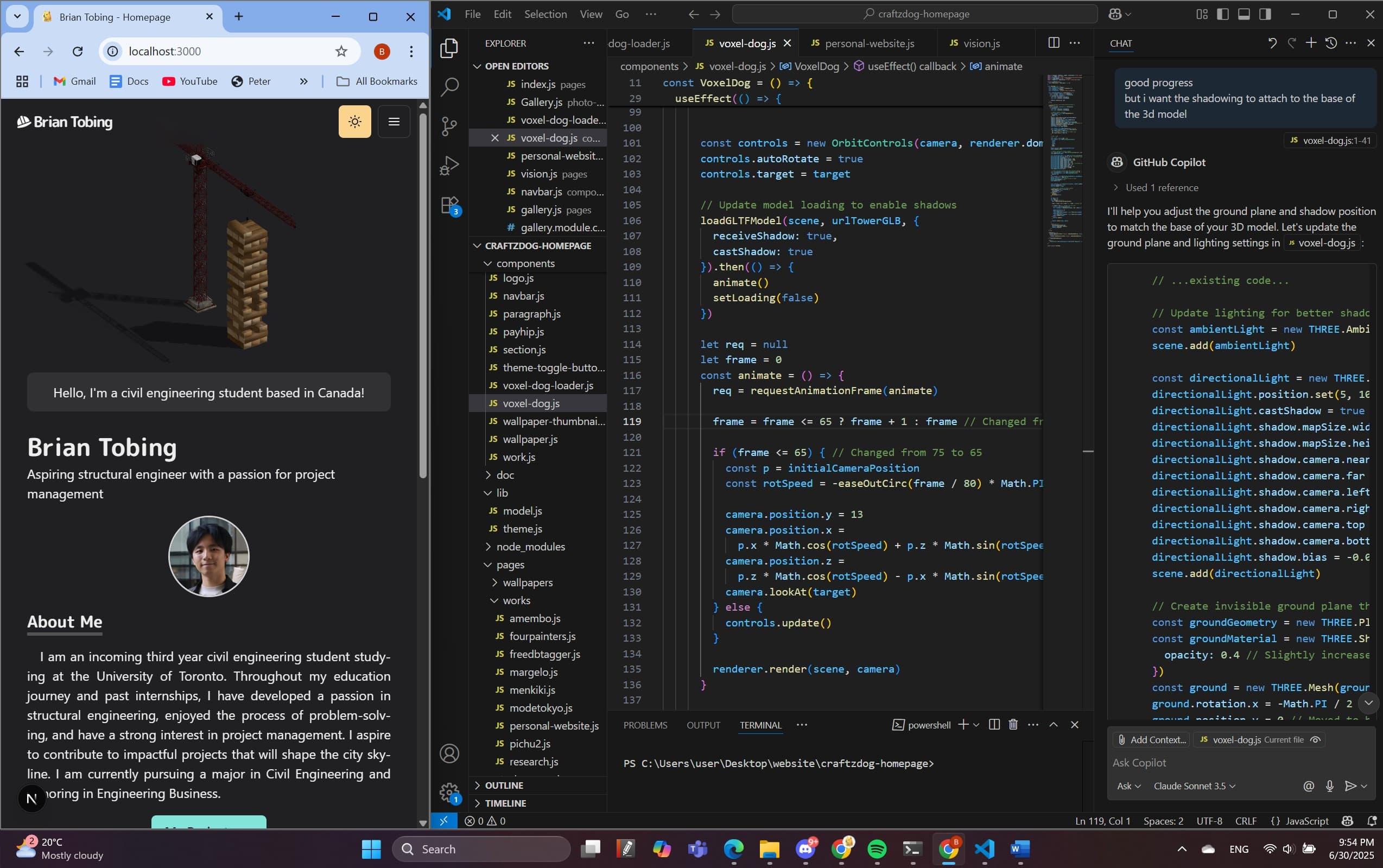Image resolution: width=1383 pixels, height=868 pixels.
Task: Bookmark this page star icon
Action: [341, 51]
